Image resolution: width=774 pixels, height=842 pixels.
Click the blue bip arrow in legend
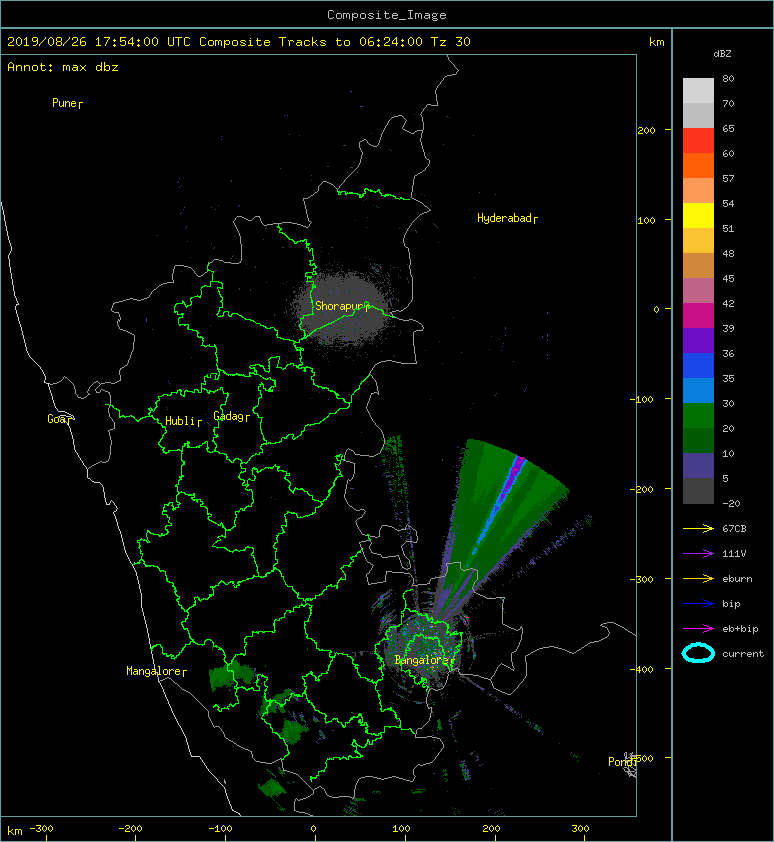pos(698,604)
